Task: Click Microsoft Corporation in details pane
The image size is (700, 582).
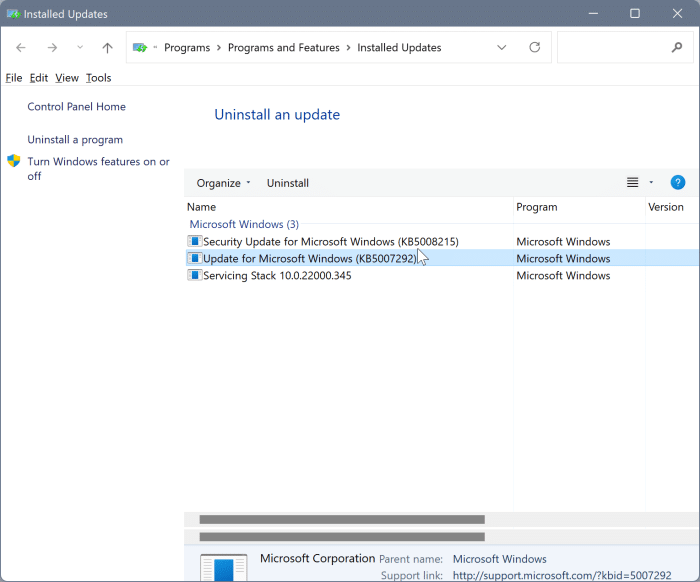Action: click(317, 558)
